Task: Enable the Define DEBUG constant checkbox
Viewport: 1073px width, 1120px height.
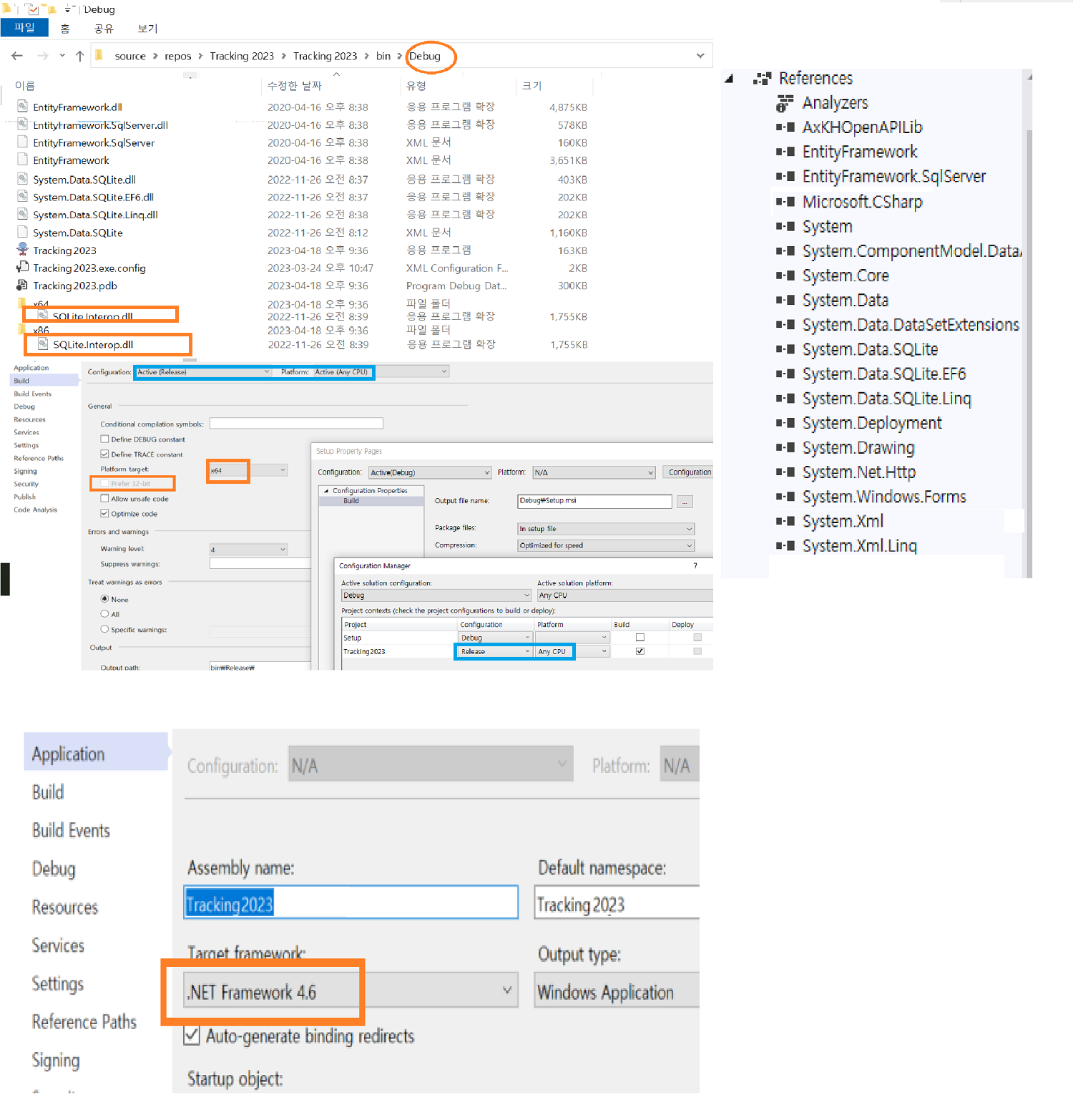Action: (x=105, y=439)
